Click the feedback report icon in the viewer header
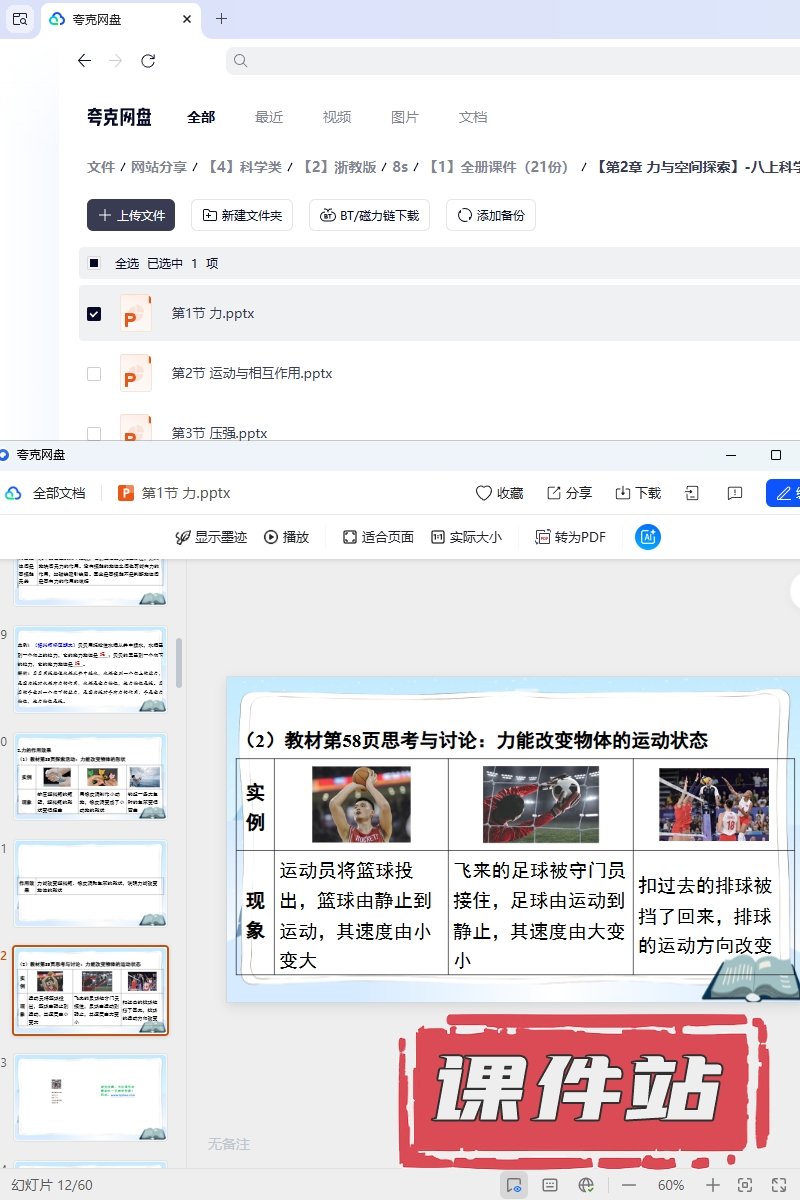This screenshot has height=1200, width=800. [x=735, y=493]
